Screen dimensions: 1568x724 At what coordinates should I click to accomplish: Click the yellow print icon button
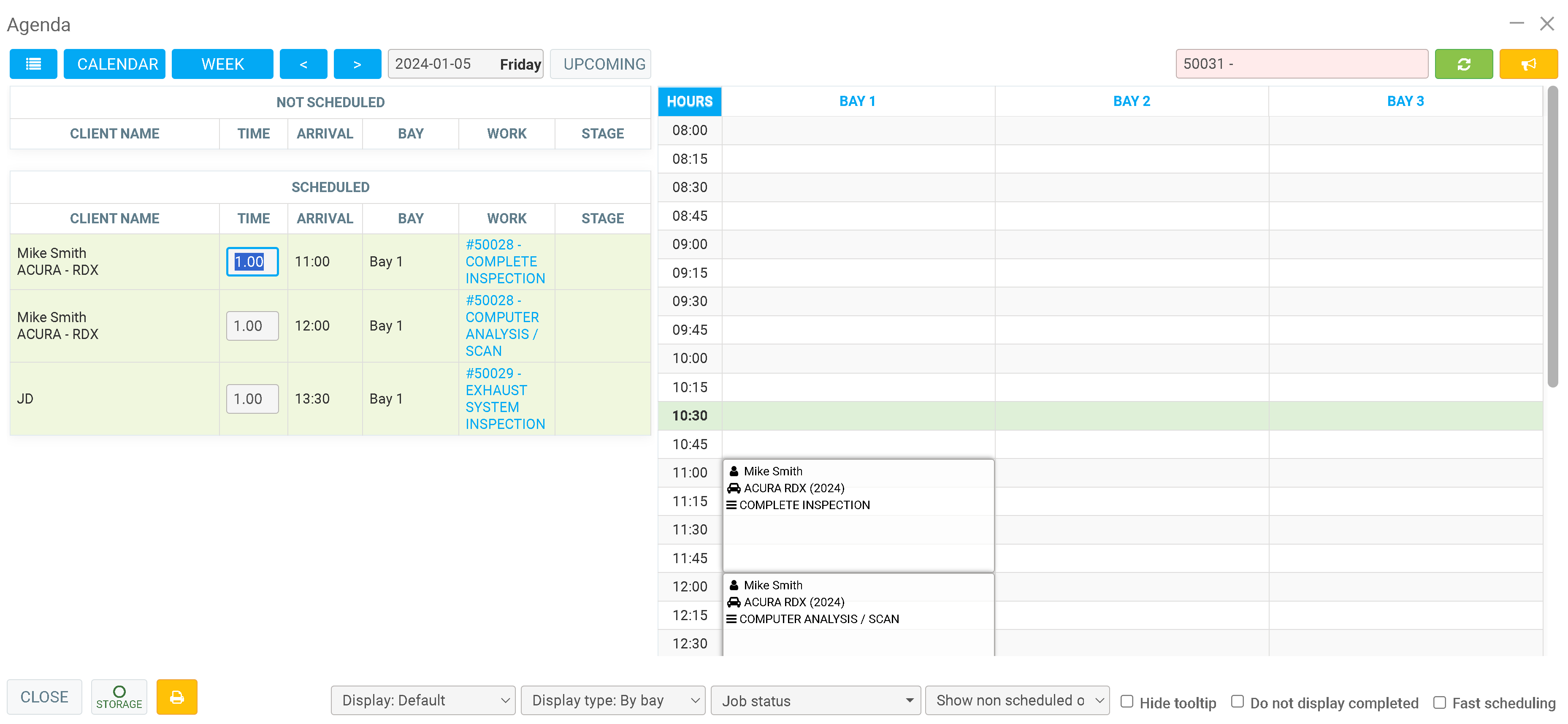tap(176, 697)
